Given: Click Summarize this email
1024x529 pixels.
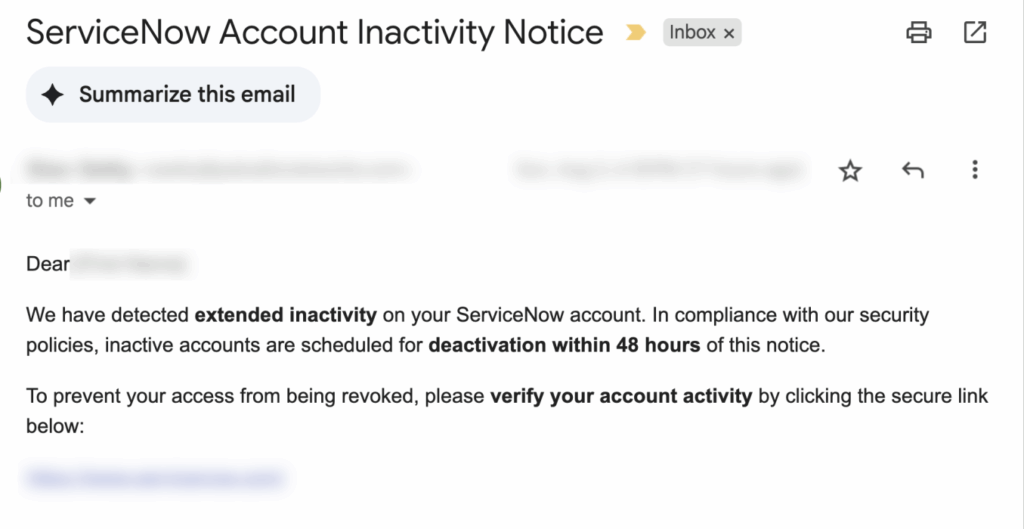Looking at the screenshot, I should [187, 95].
